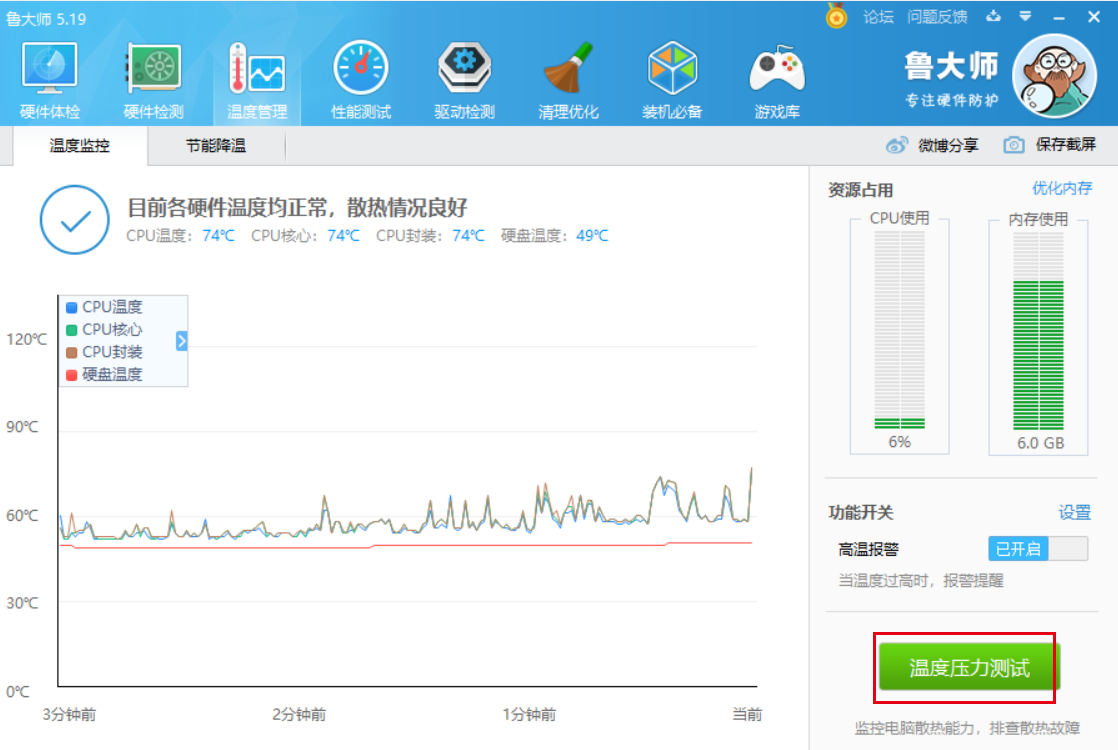
Task: Select the 温度监控 tab
Action: (80, 146)
